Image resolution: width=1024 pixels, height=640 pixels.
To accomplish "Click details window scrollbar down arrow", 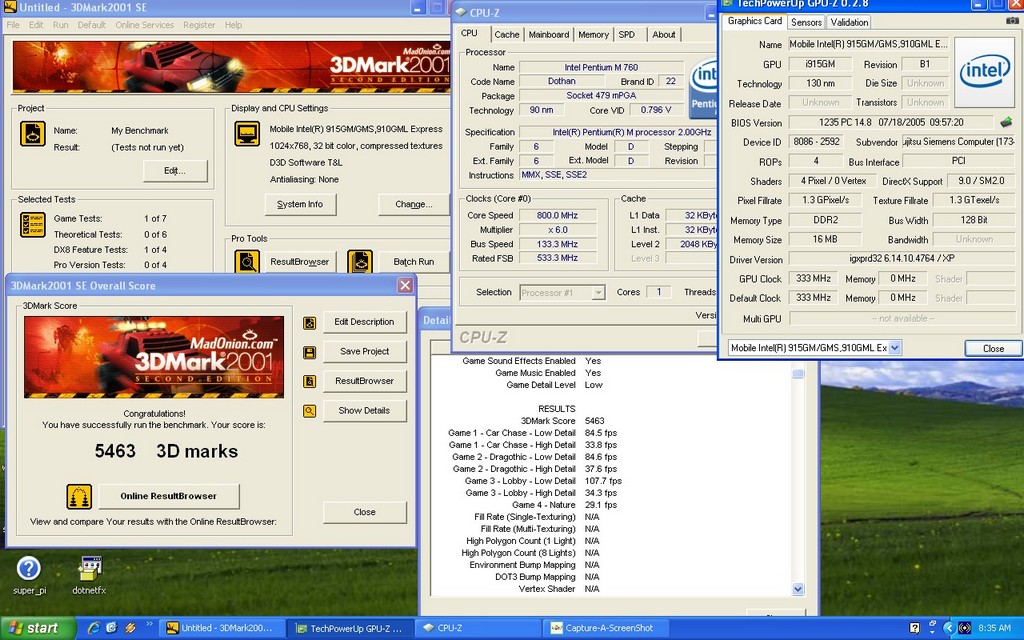I will (x=797, y=589).
